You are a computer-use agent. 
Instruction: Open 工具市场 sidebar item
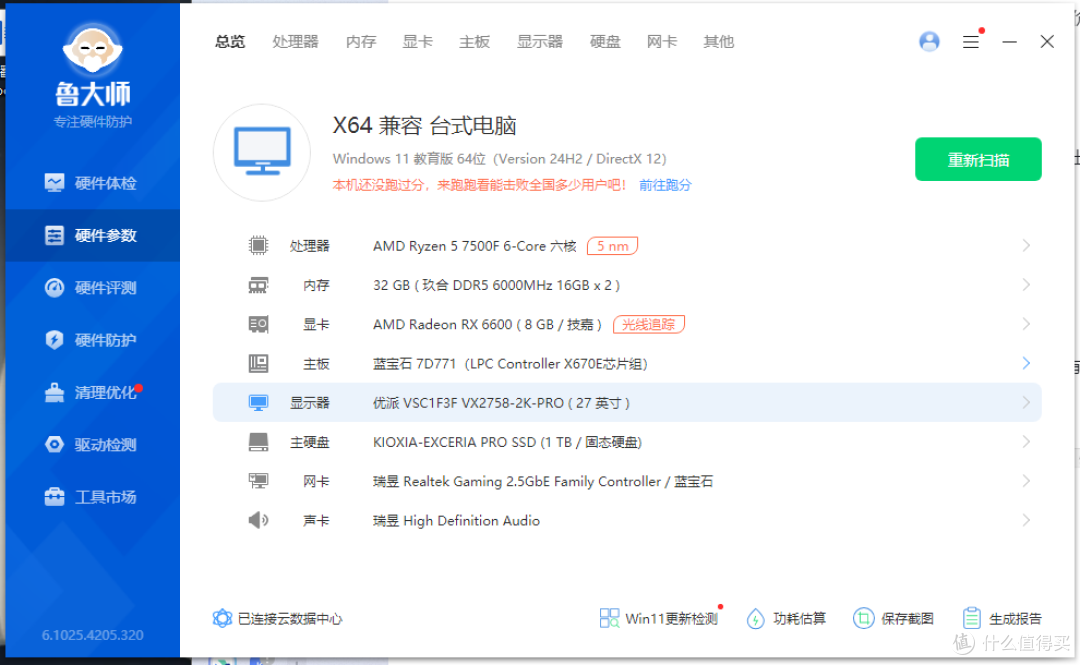(x=92, y=497)
